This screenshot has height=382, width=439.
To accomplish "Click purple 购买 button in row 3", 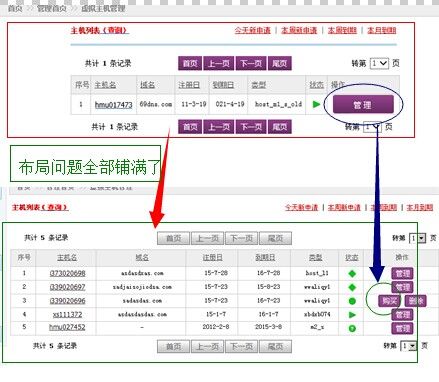I will click(x=389, y=301).
